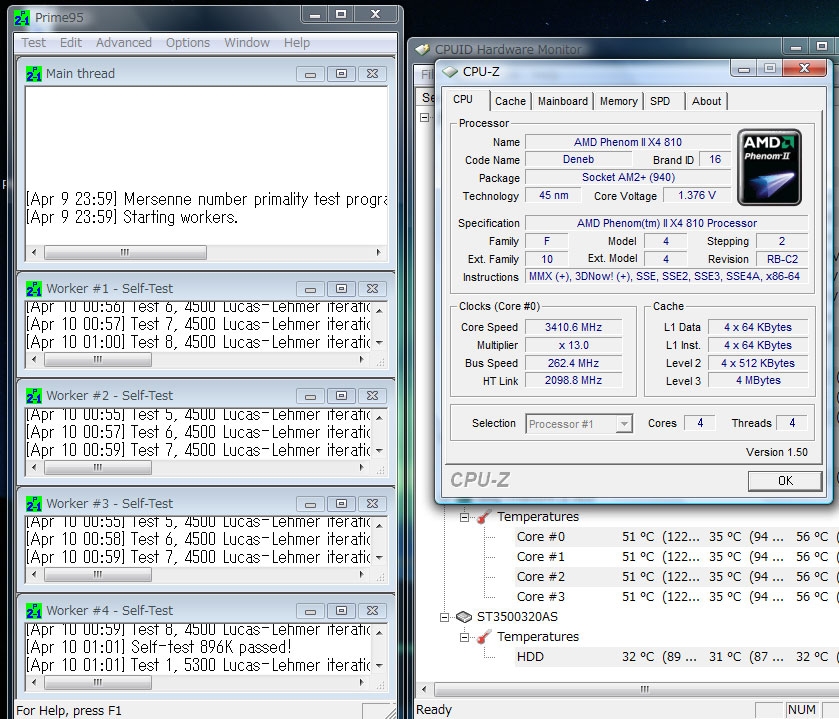The image size is (839, 719).
Task: Open the Options menu in Prime95
Action: pos(188,43)
